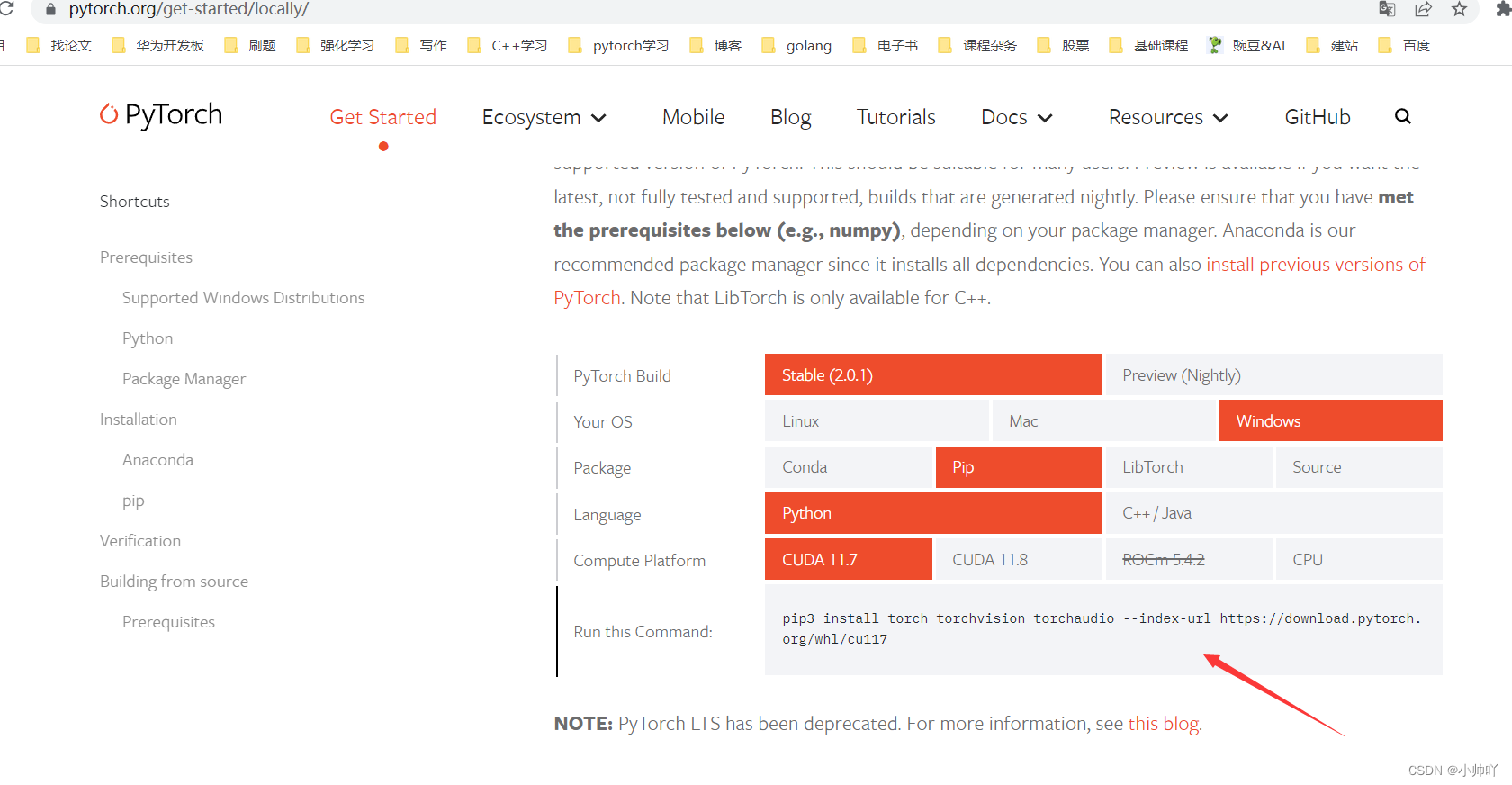Choose Linux as your OS
Image resolution: width=1512 pixels, height=785 pixels.
tap(877, 420)
